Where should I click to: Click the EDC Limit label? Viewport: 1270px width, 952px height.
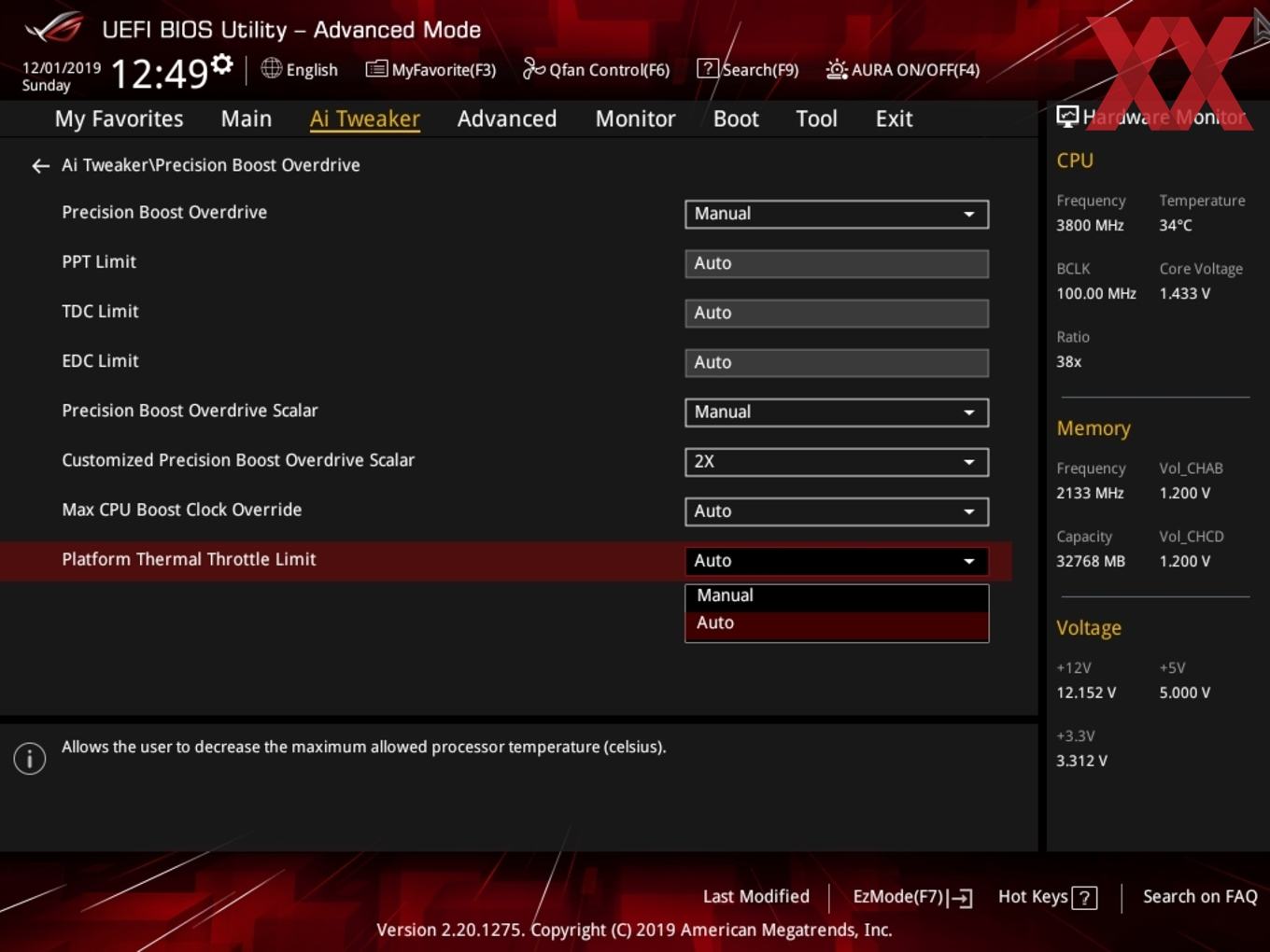[x=100, y=361]
